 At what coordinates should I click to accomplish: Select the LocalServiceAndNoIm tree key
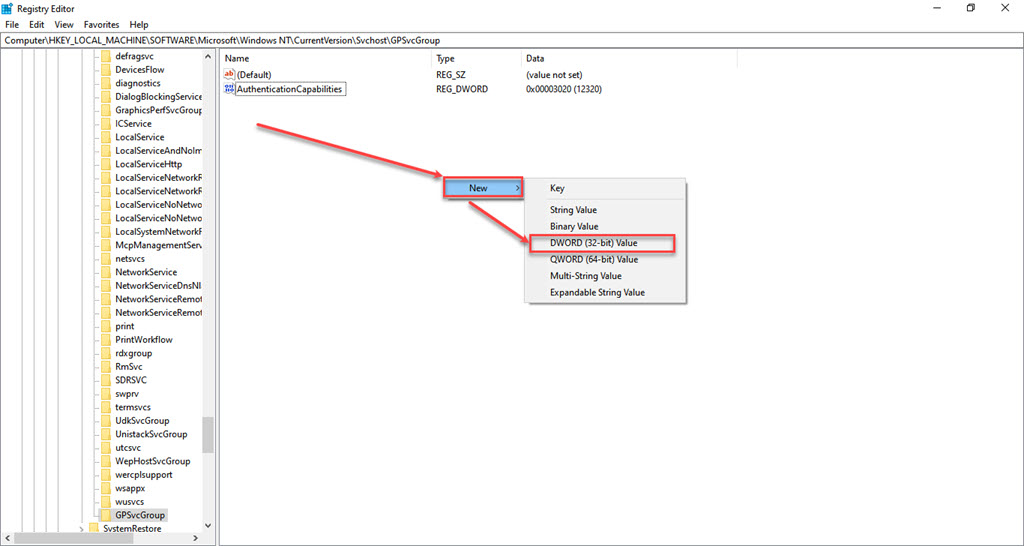point(158,151)
